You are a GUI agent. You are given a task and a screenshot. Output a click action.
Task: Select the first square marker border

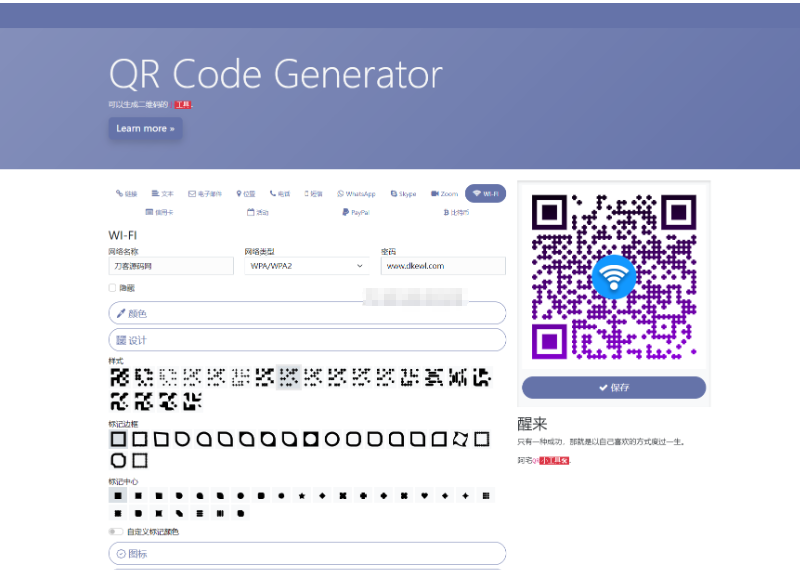(118, 439)
